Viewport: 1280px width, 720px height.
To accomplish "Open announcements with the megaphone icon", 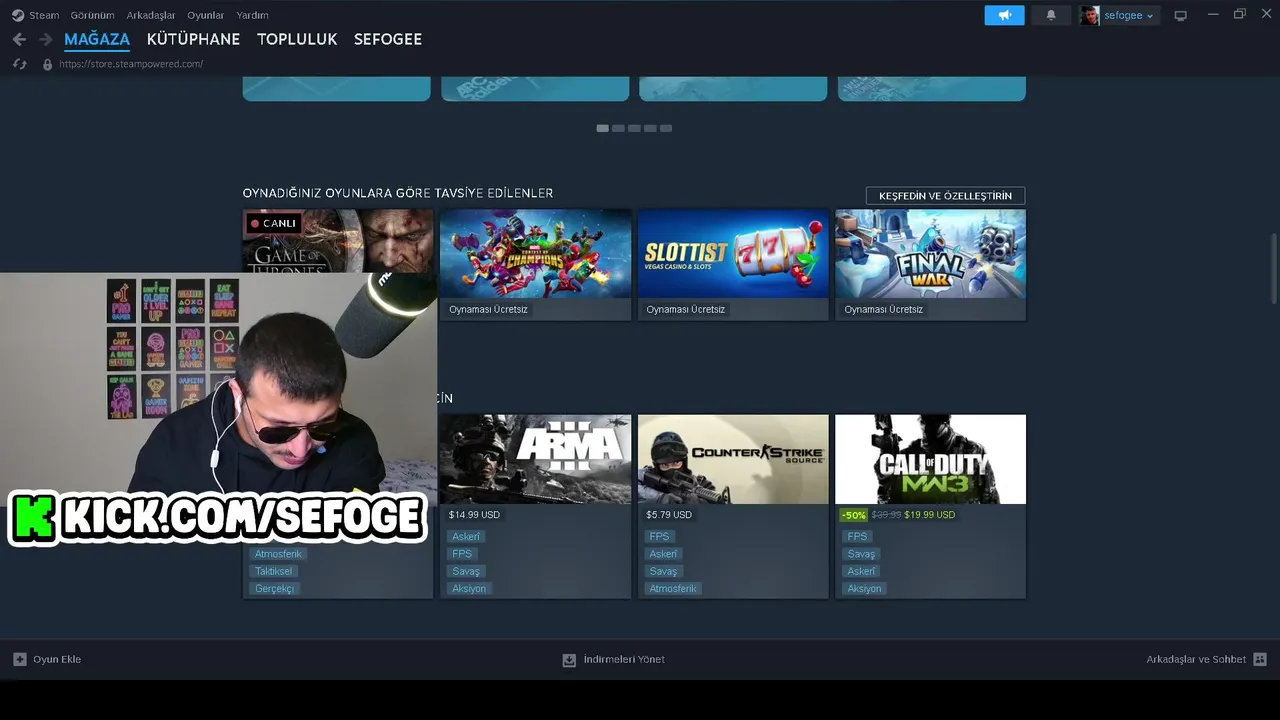I will point(1004,15).
